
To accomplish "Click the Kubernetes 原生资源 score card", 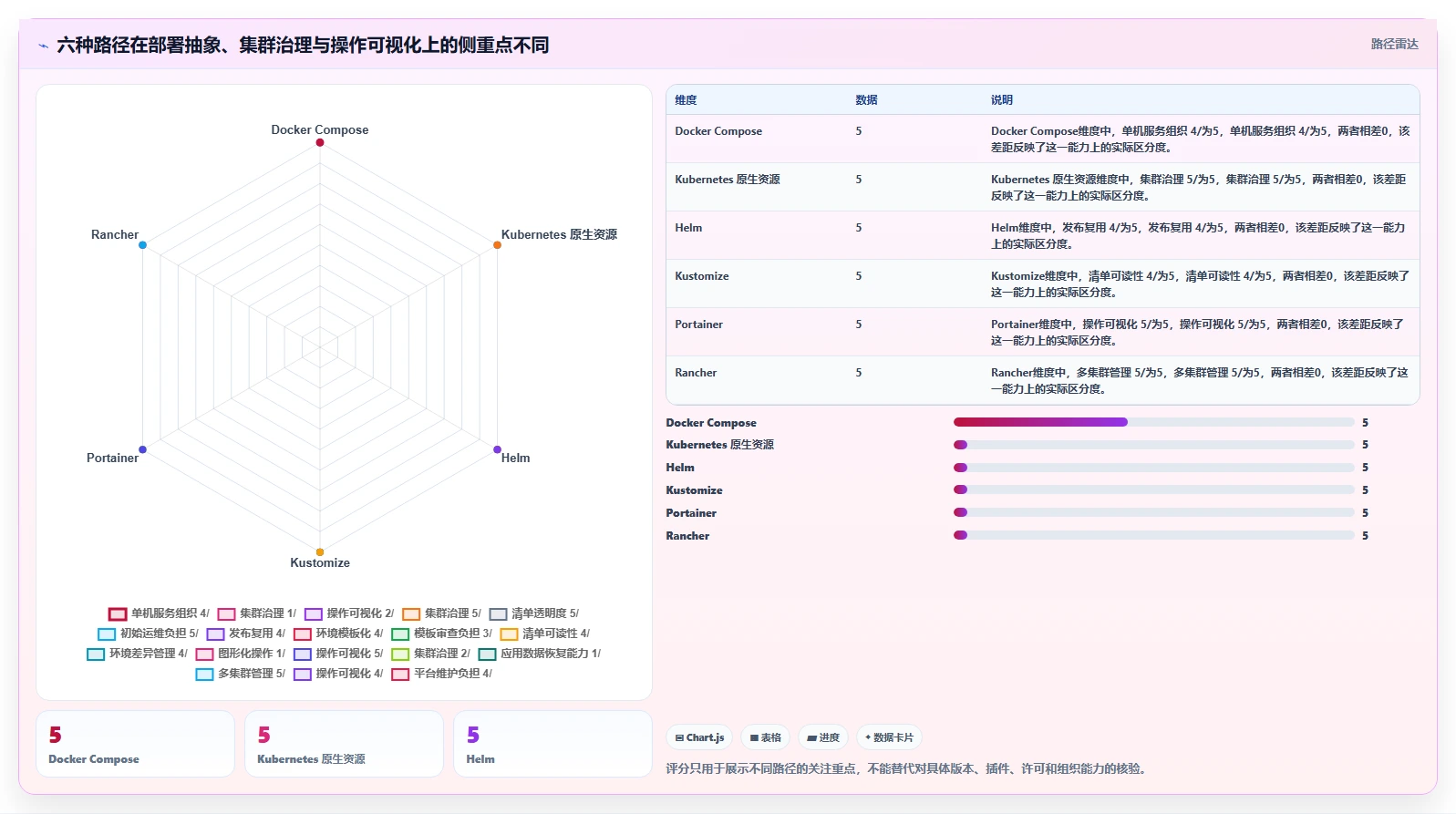I will coord(344,744).
